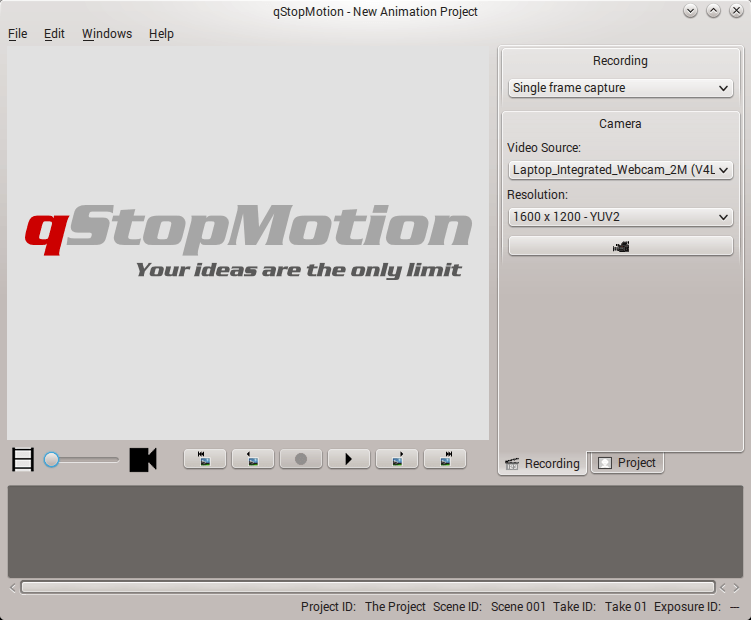Click the horizontal timeline scrollbar

pyautogui.click(x=368, y=587)
